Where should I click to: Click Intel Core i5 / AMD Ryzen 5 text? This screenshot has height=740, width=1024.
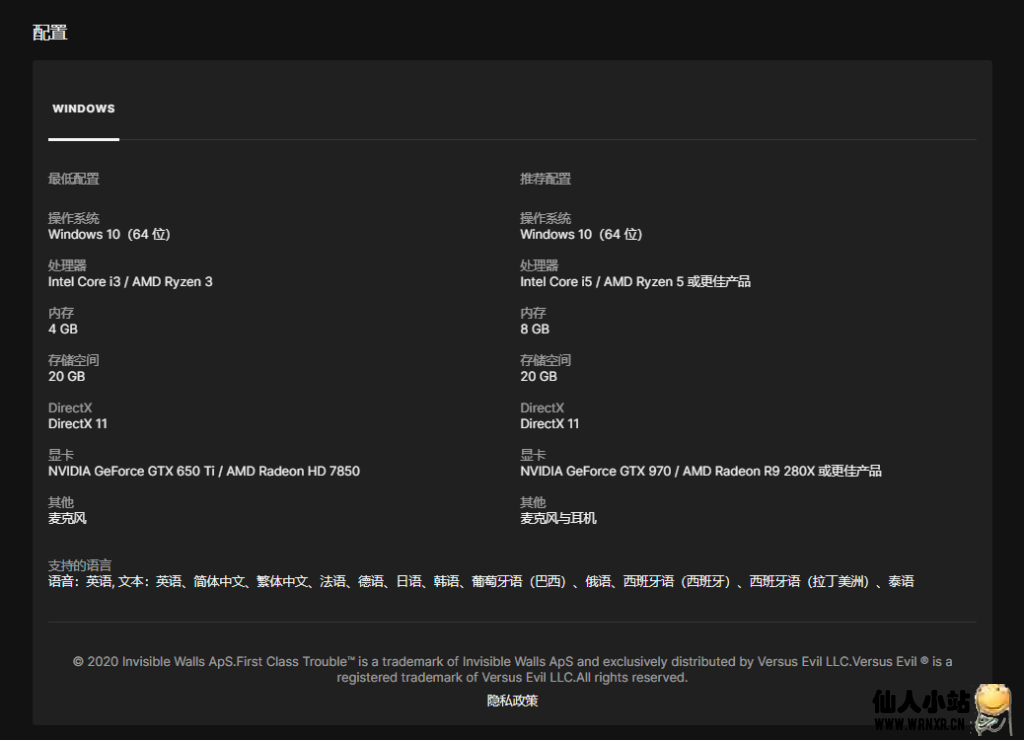635,282
